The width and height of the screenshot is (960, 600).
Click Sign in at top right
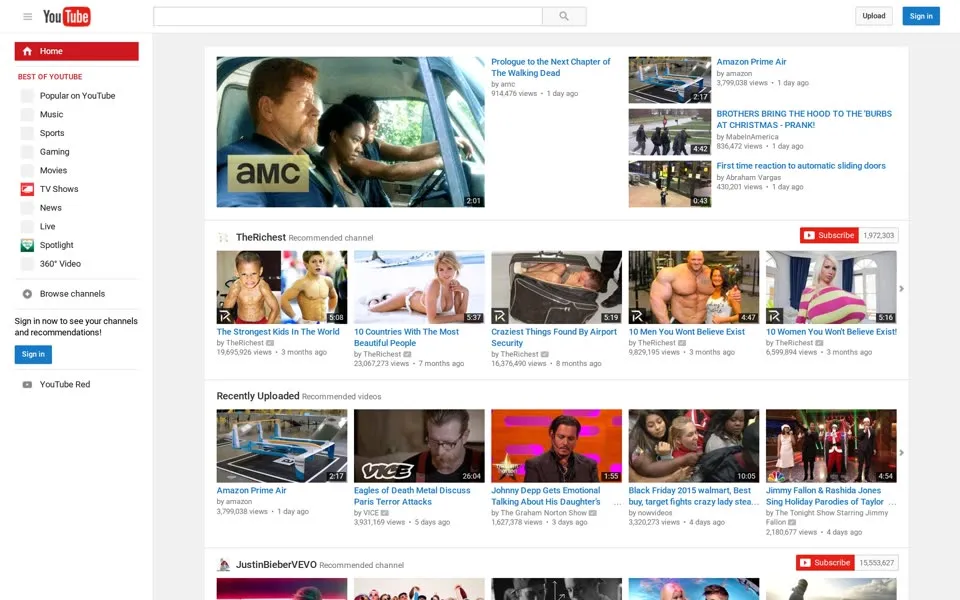921,16
